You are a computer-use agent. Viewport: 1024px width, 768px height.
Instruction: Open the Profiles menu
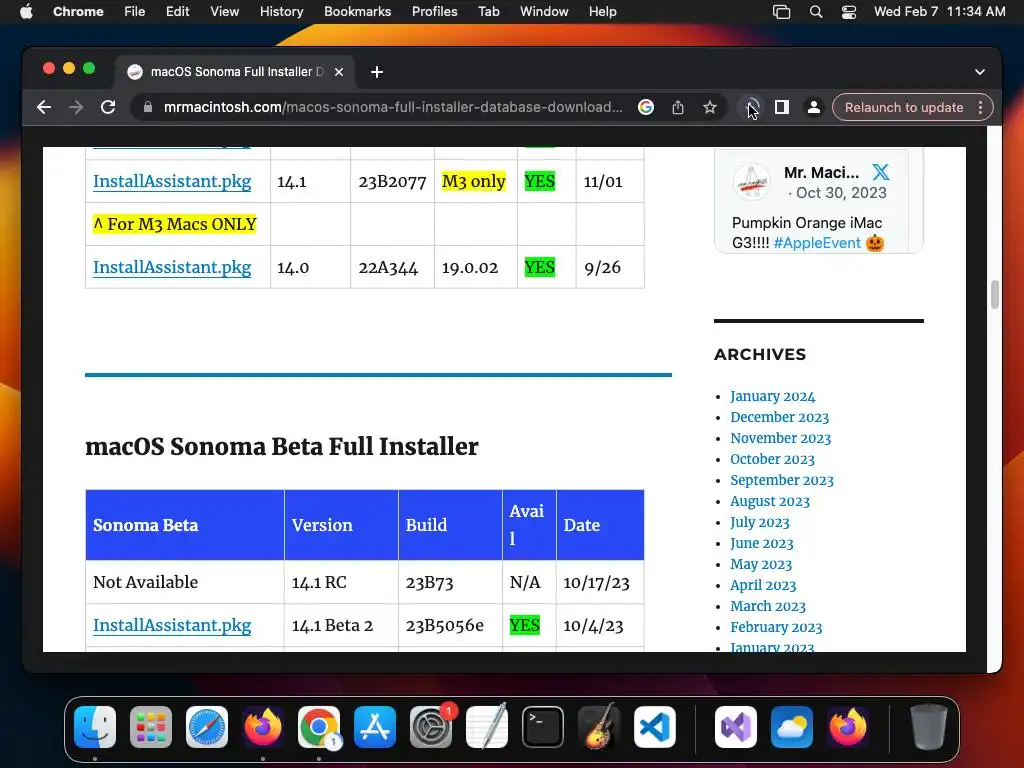point(434,12)
